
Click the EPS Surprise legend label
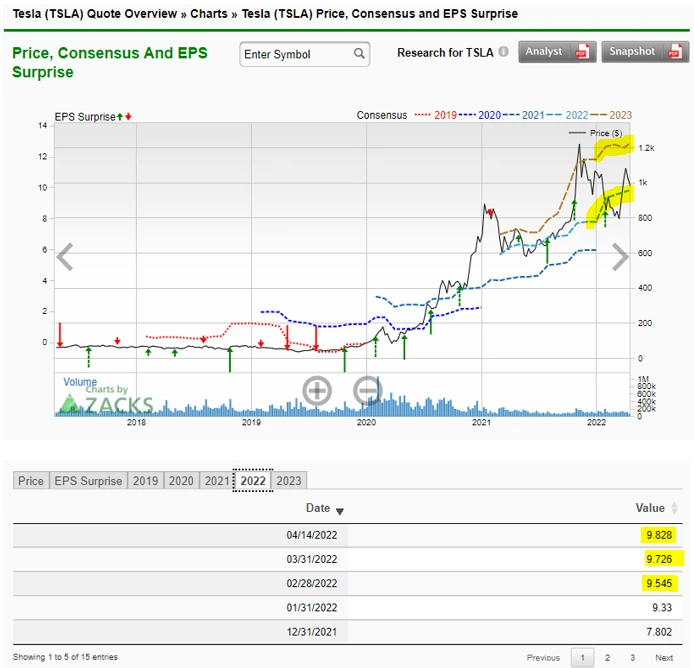(85, 117)
